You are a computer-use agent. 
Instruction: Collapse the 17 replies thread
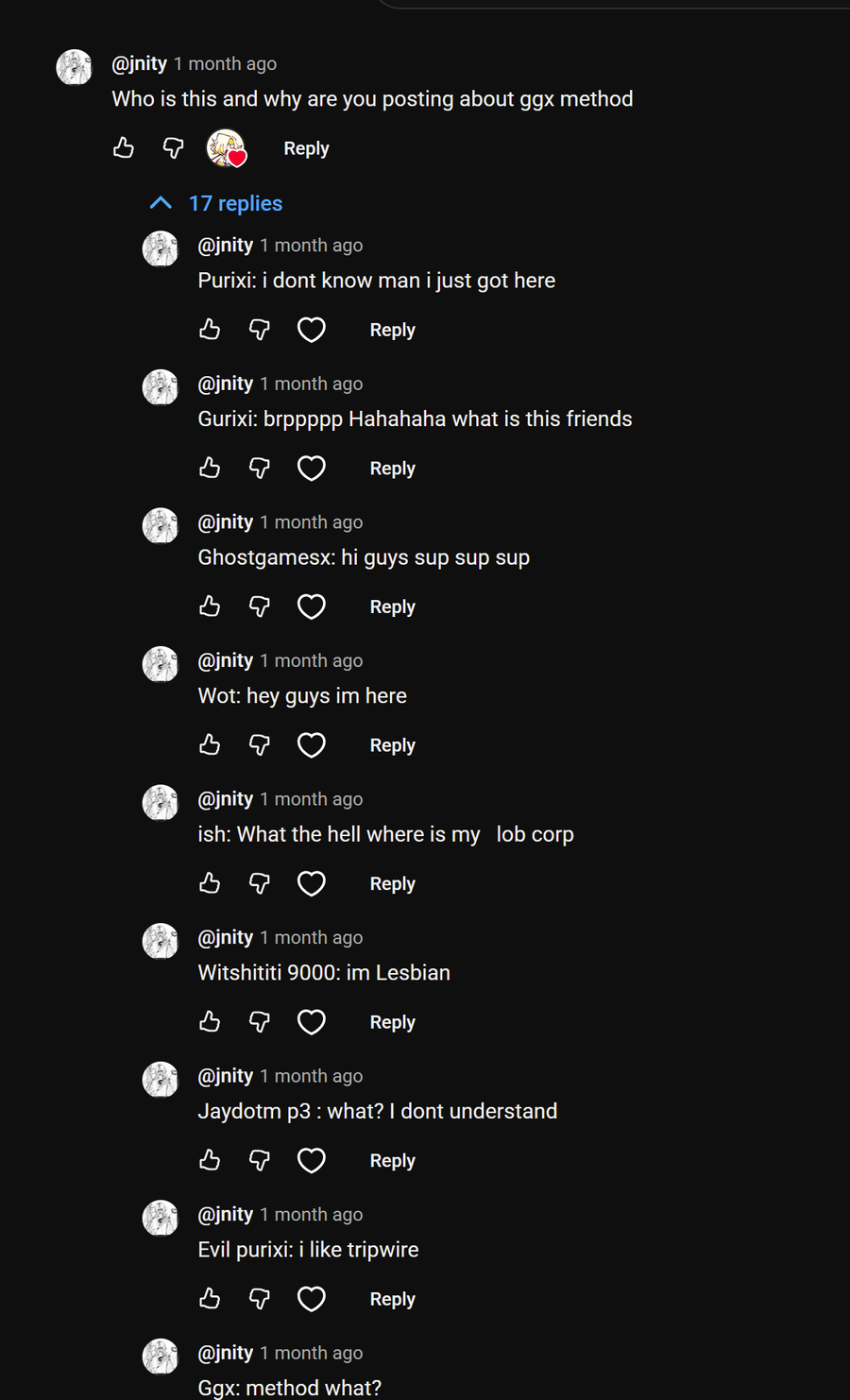pyautogui.click(x=216, y=203)
